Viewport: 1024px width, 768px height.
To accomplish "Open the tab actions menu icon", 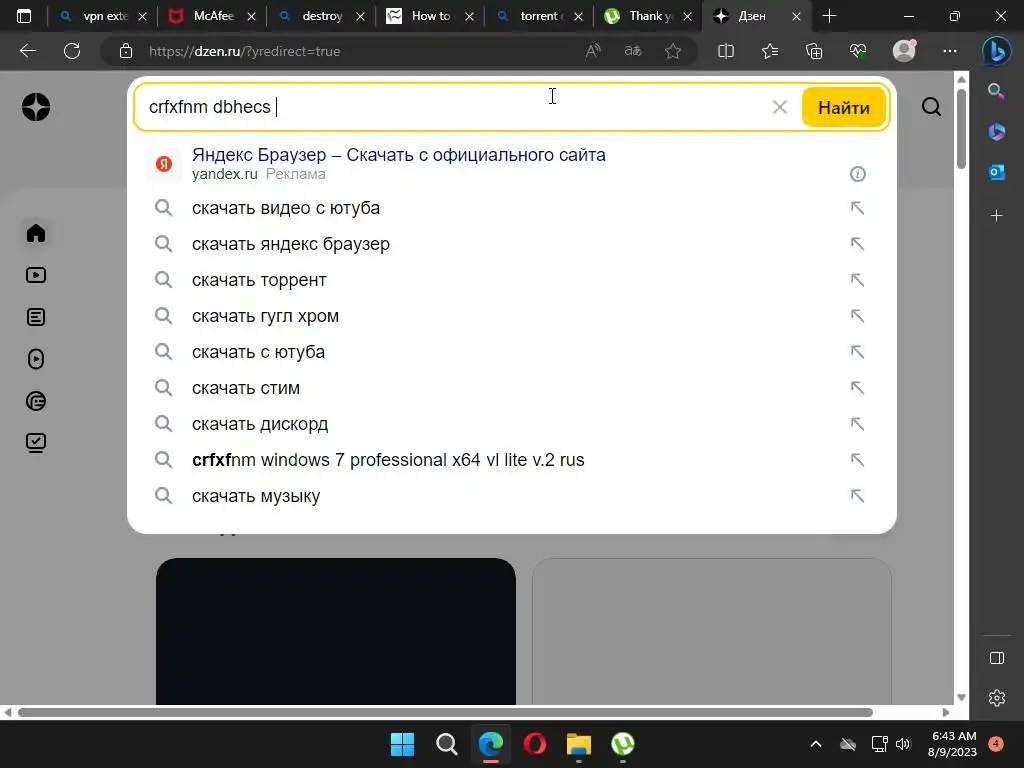I will tap(24, 16).
